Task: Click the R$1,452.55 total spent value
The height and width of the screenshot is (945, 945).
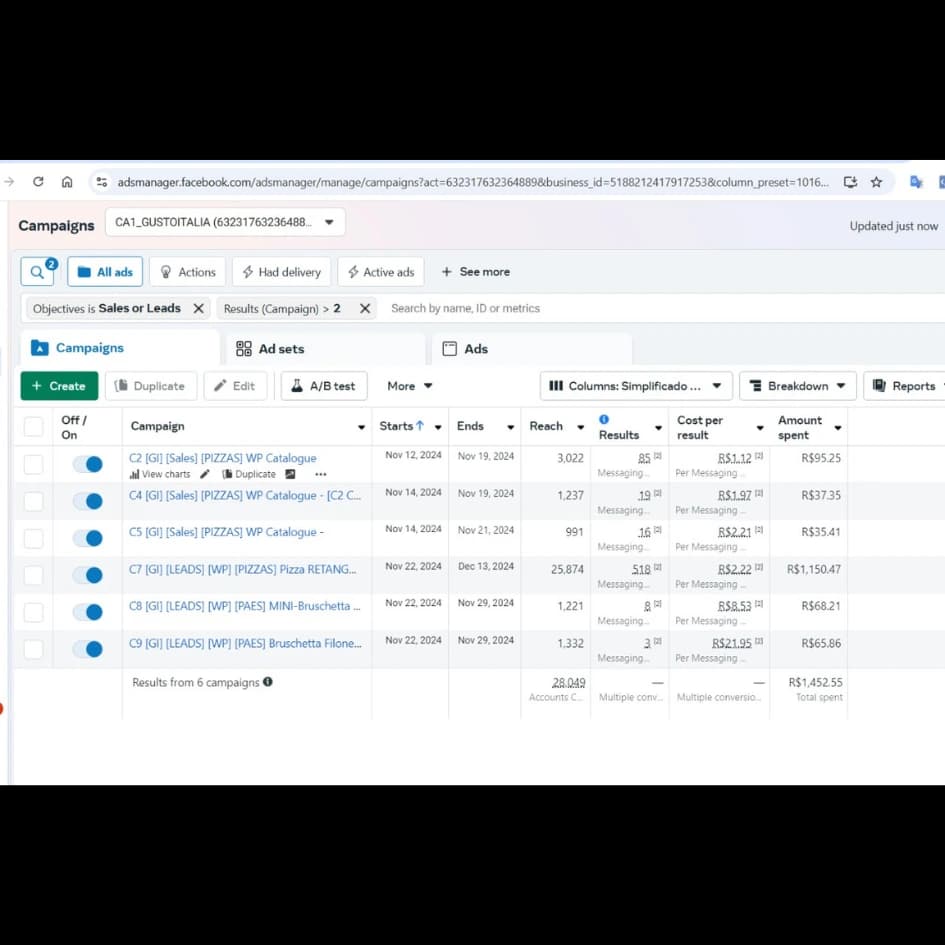Action: (x=815, y=682)
